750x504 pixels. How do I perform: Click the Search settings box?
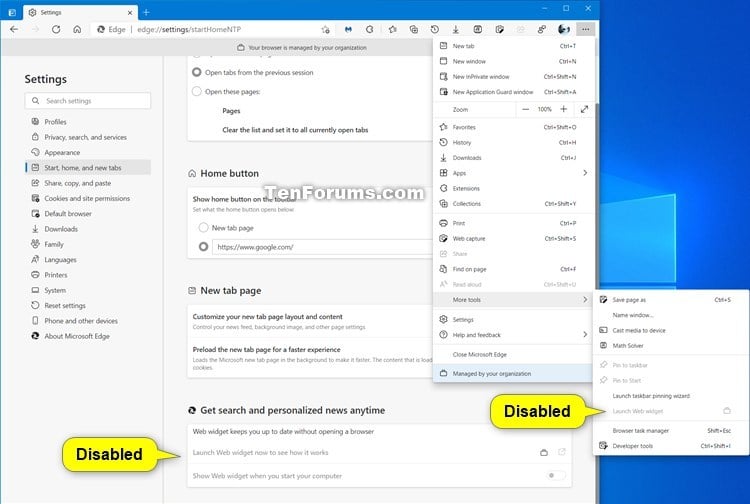tap(88, 101)
